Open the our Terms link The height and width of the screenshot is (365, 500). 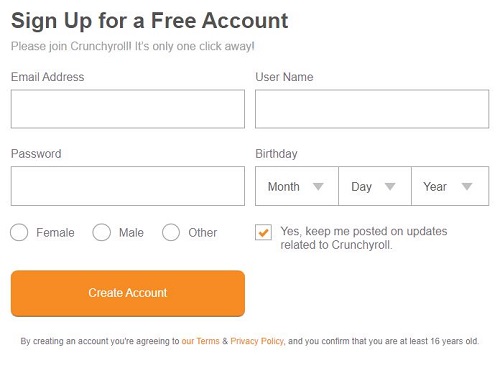200,341
